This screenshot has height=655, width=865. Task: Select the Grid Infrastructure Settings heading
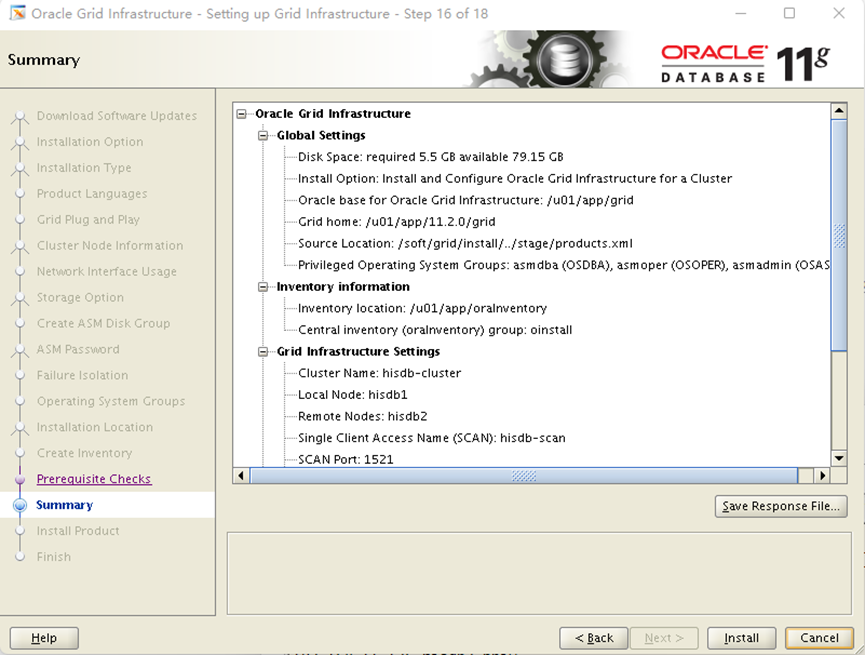pos(358,352)
